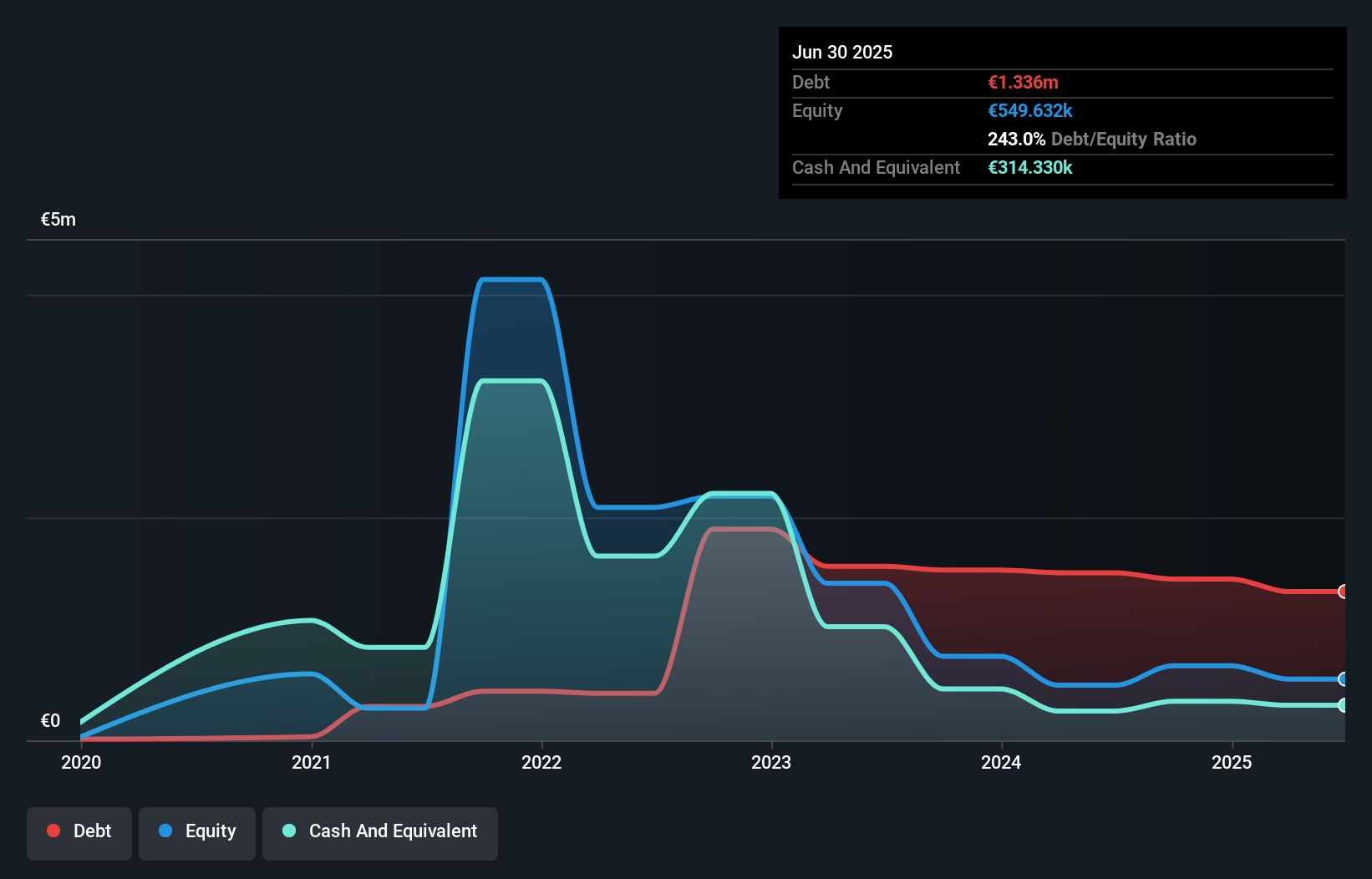Select the Equity series endpoint marker

1343,679
